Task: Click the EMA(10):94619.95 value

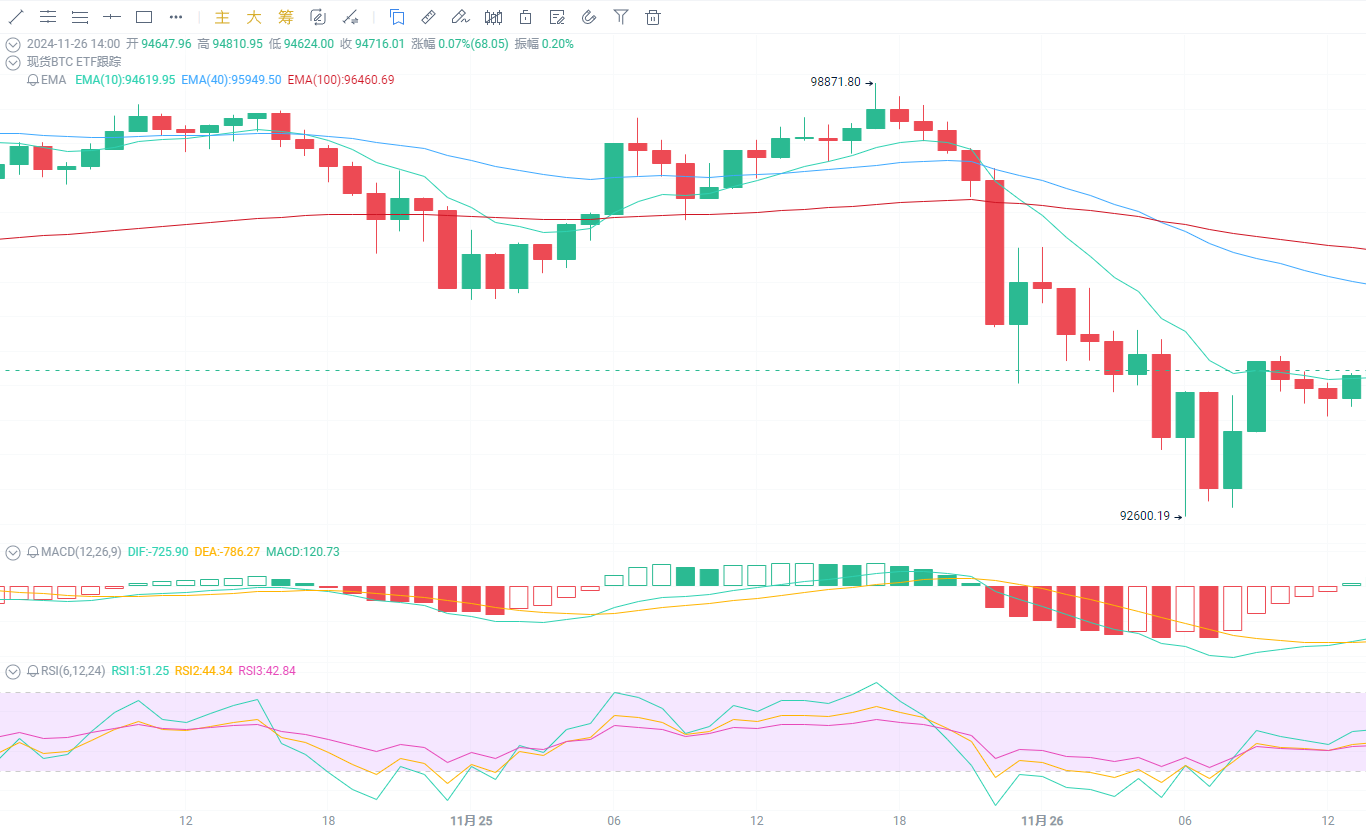Action: pyautogui.click(x=125, y=80)
